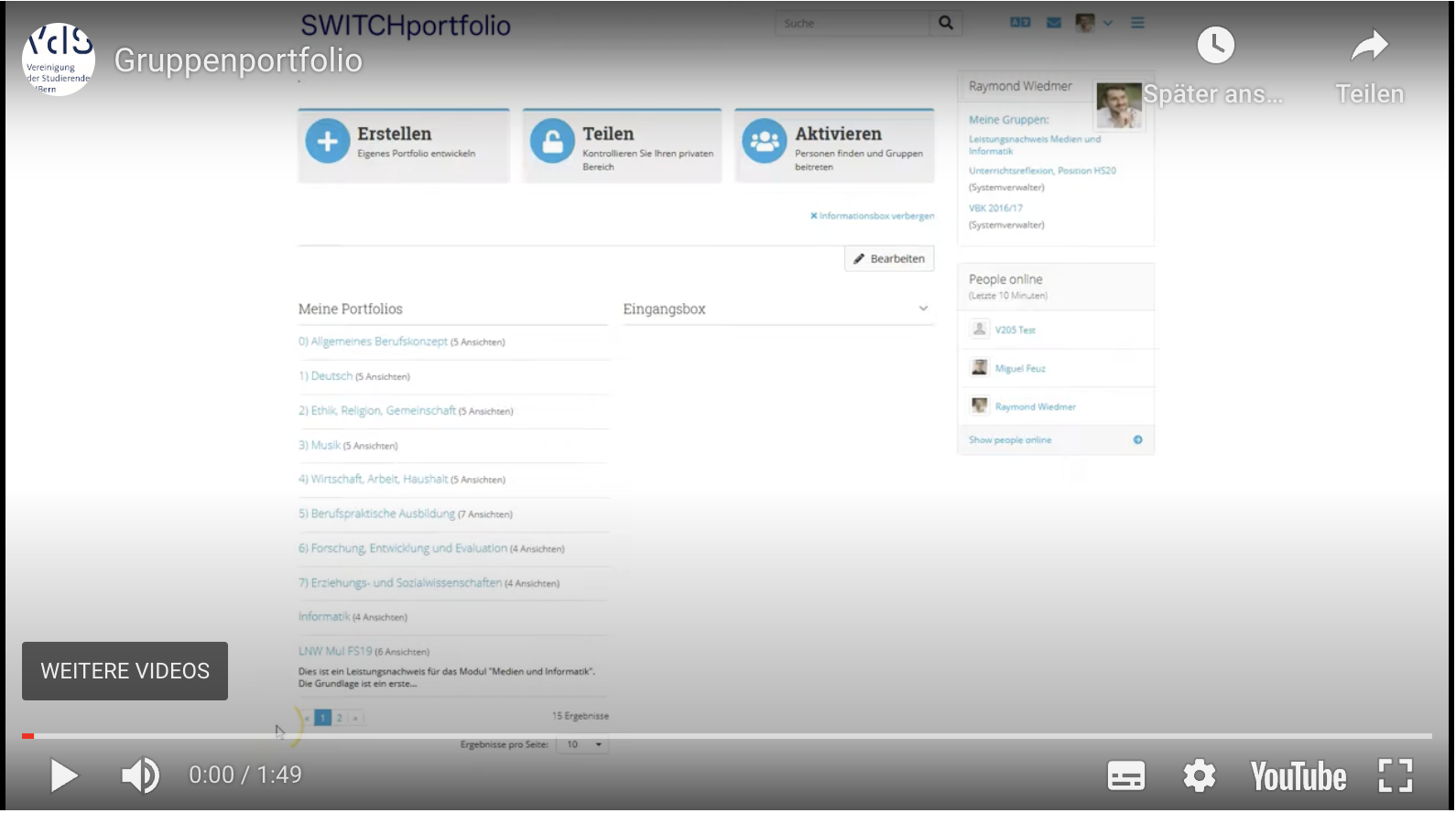The image size is (1456, 813).
Task: Open the Meine Gruppen link
Action: (x=1008, y=120)
